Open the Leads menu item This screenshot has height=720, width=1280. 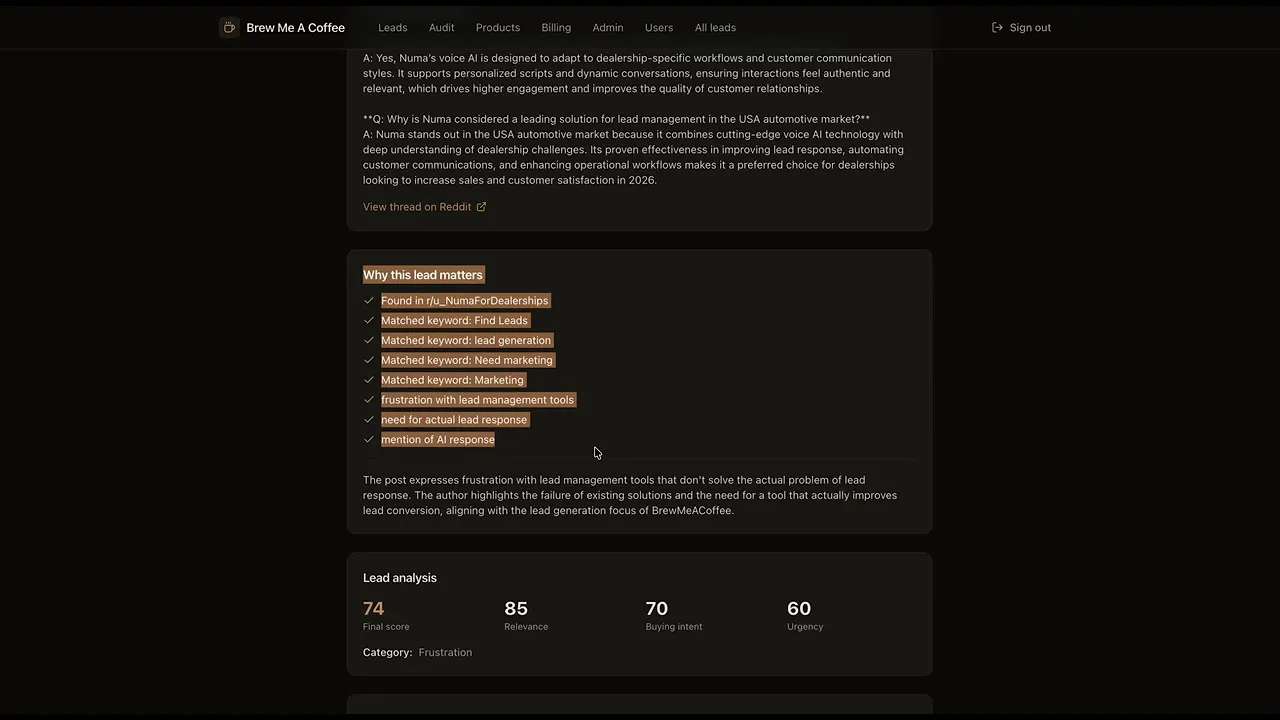pos(393,28)
